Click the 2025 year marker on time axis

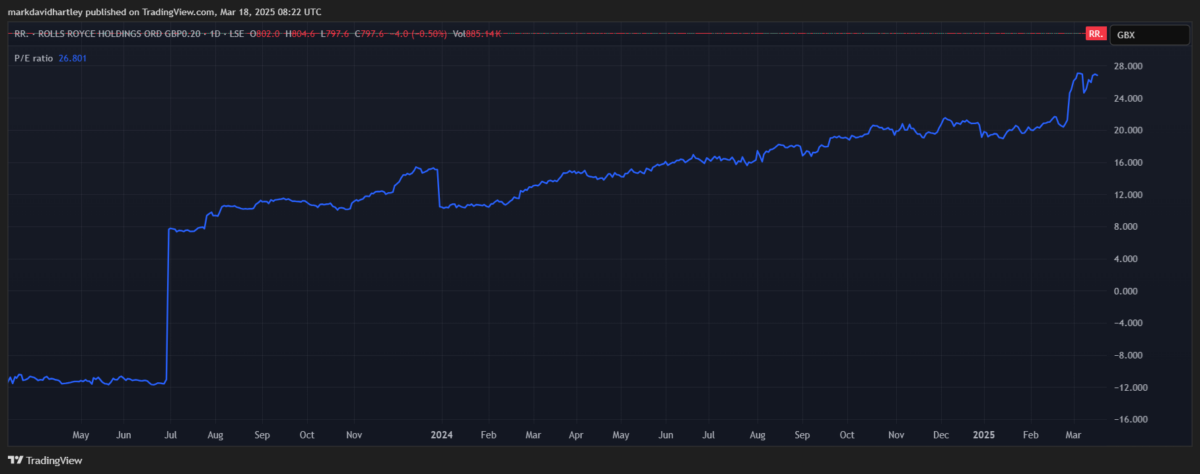click(x=985, y=436)
